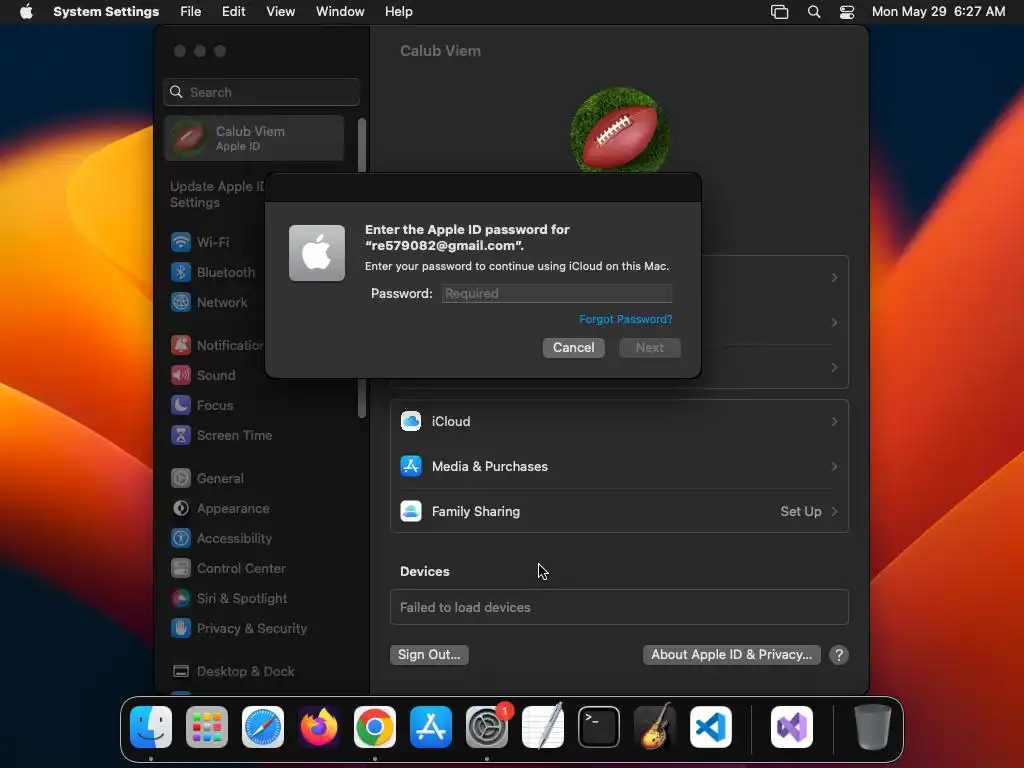Open the System Settings app menu
Viewport: 1024px width, 768px height.
pos(106,12)
